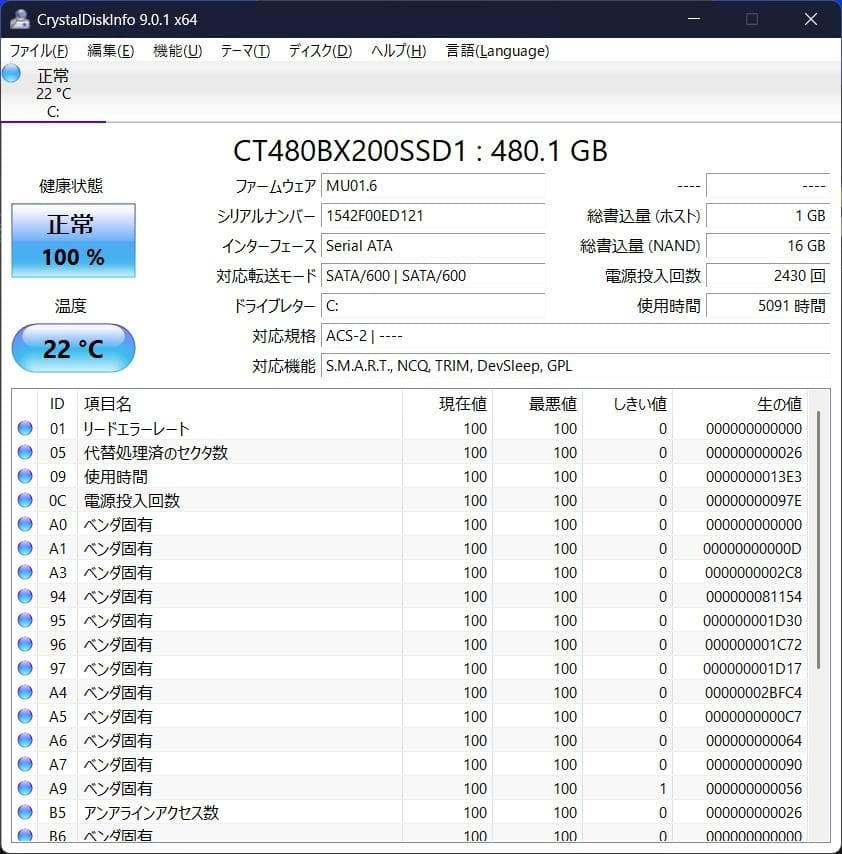Open the ヘルプ(H) menu
This screenshot has width=842, height=854.
399,51
